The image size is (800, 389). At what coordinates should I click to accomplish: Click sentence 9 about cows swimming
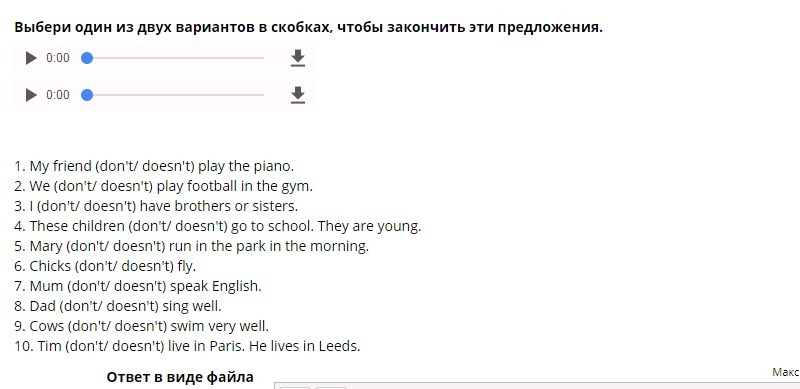tap(141, 326)
